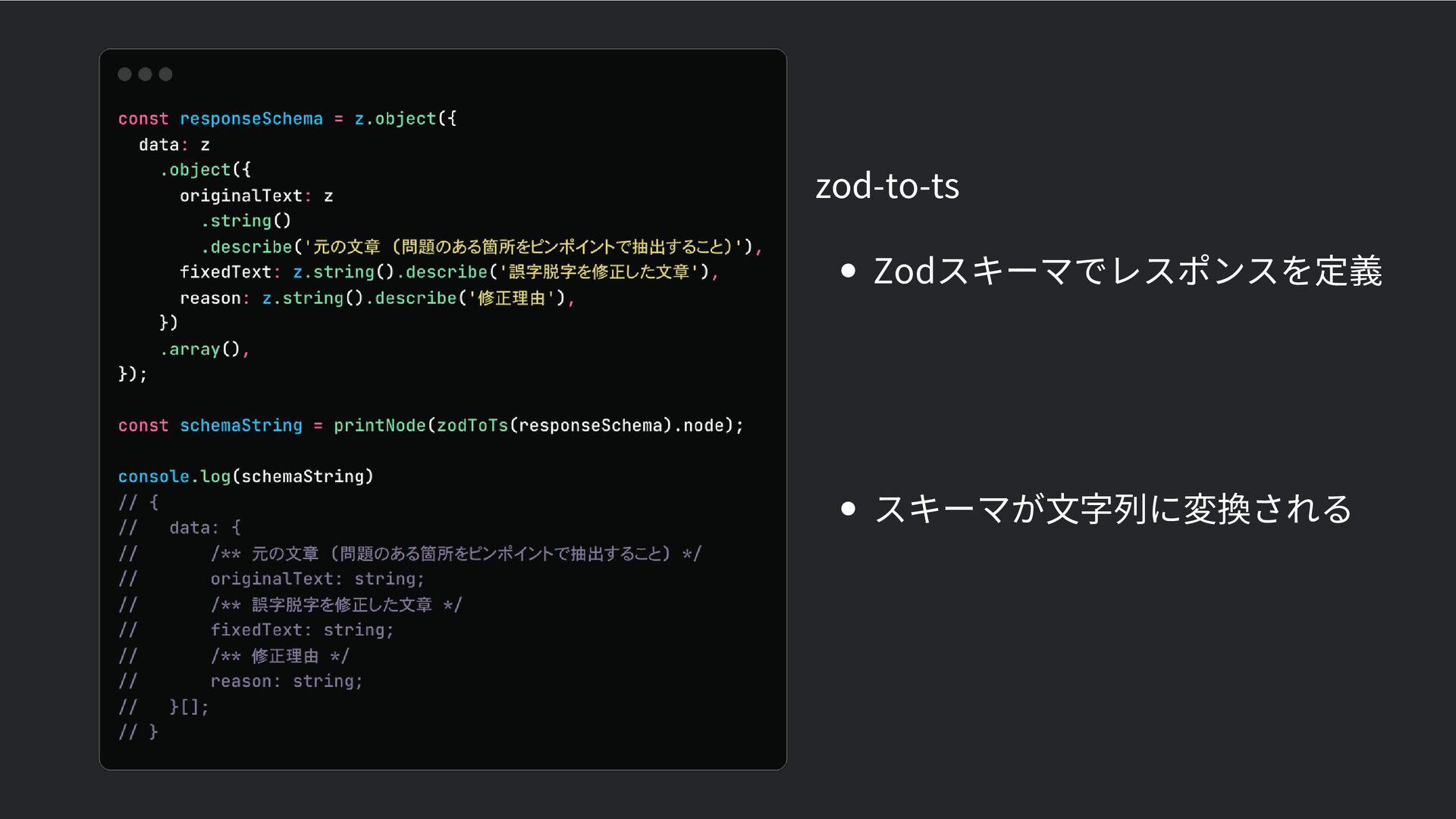Click the 'reason: z.string().describe' line

[x=378, y=298]
